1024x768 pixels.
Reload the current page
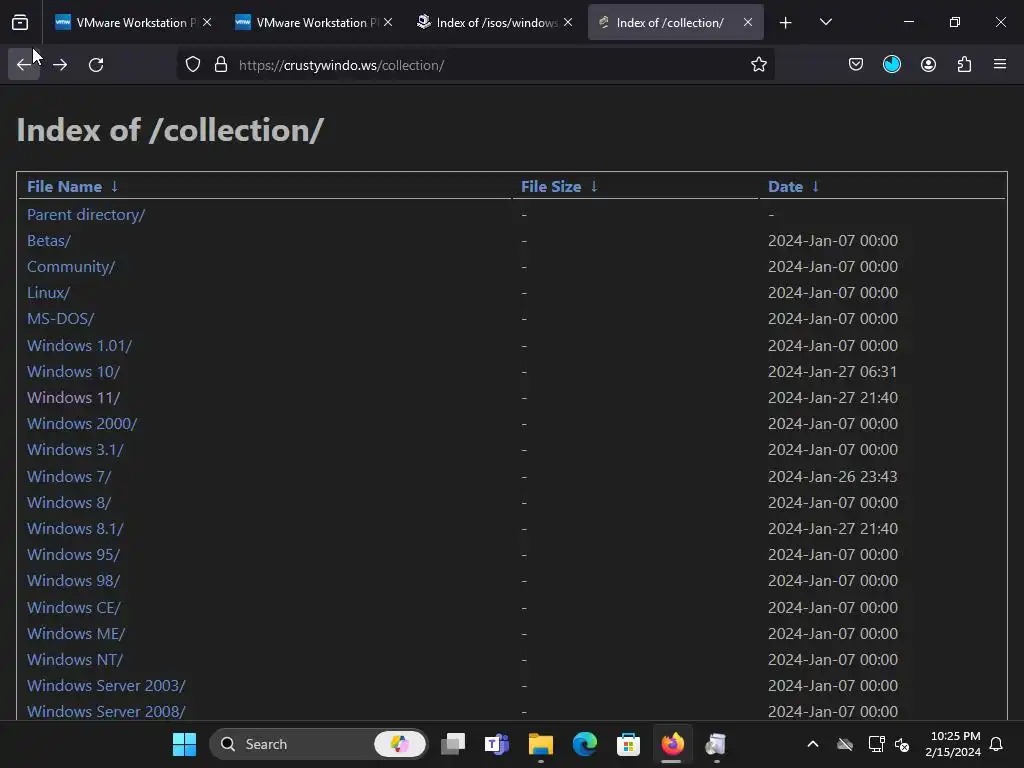point(96,65)
